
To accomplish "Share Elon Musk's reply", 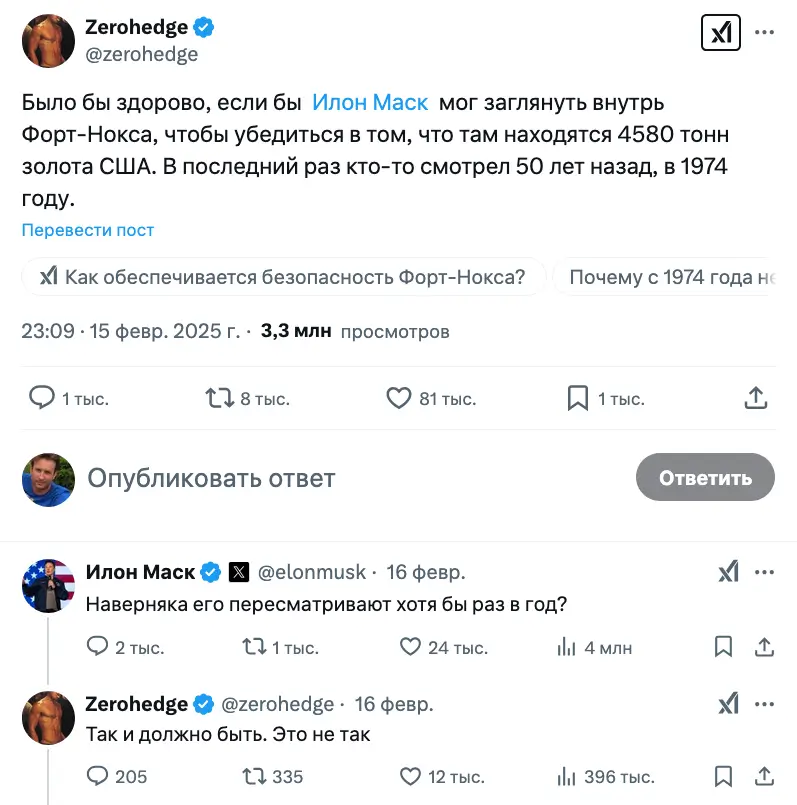I will coord(764,647).
